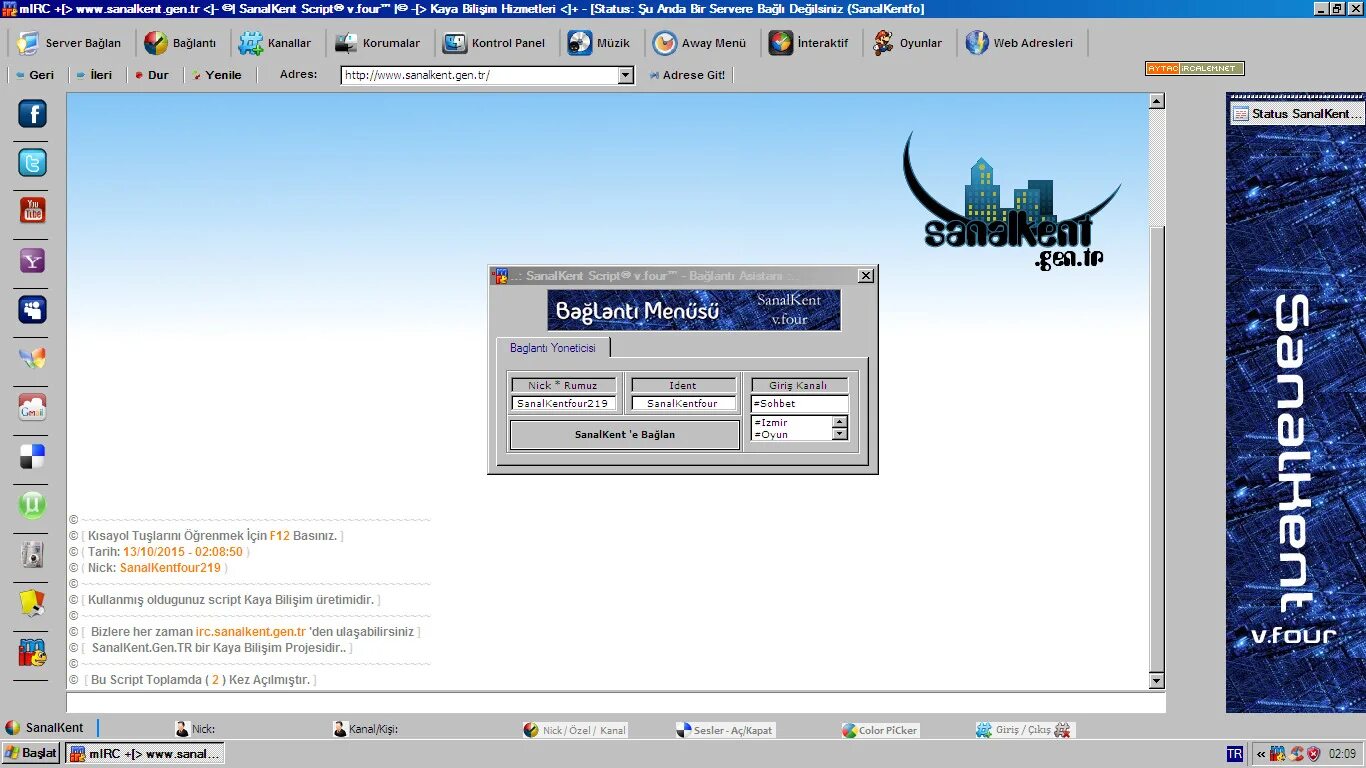The image size is (1366, 768).
Task: Close the Bağlantı Asistanı dialog
Action: coord(866,276)
